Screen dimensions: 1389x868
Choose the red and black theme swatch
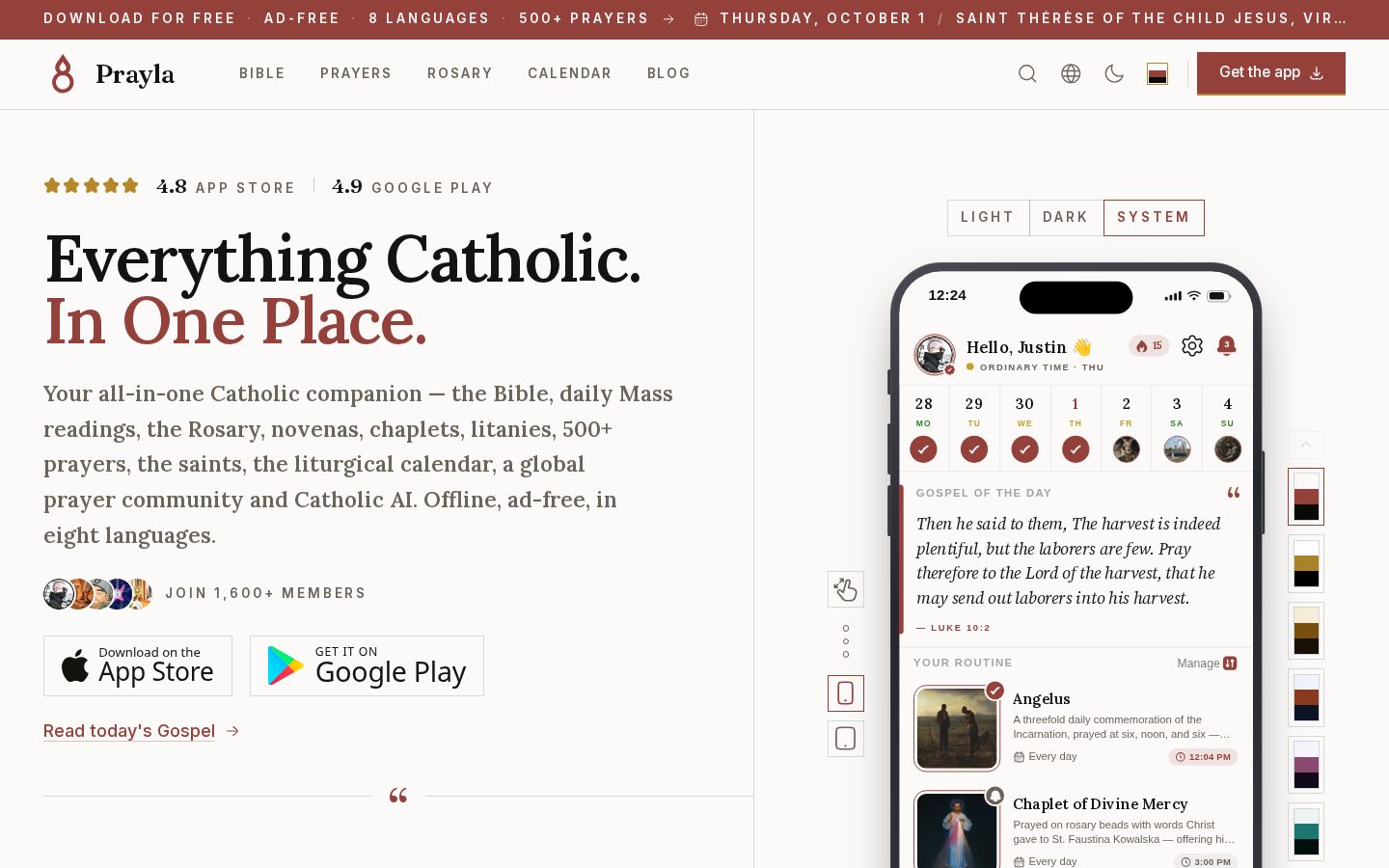(x=1306, y=497)
